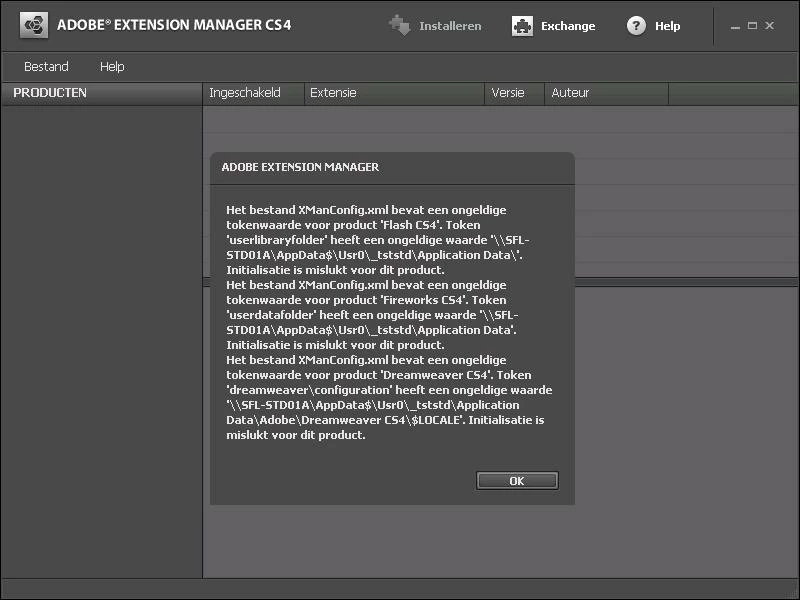Dismiss the error dialog with OK
Image resolution: width=800 pixels, height=600 pixels.
pyautogui.click(x=517, y=481)
